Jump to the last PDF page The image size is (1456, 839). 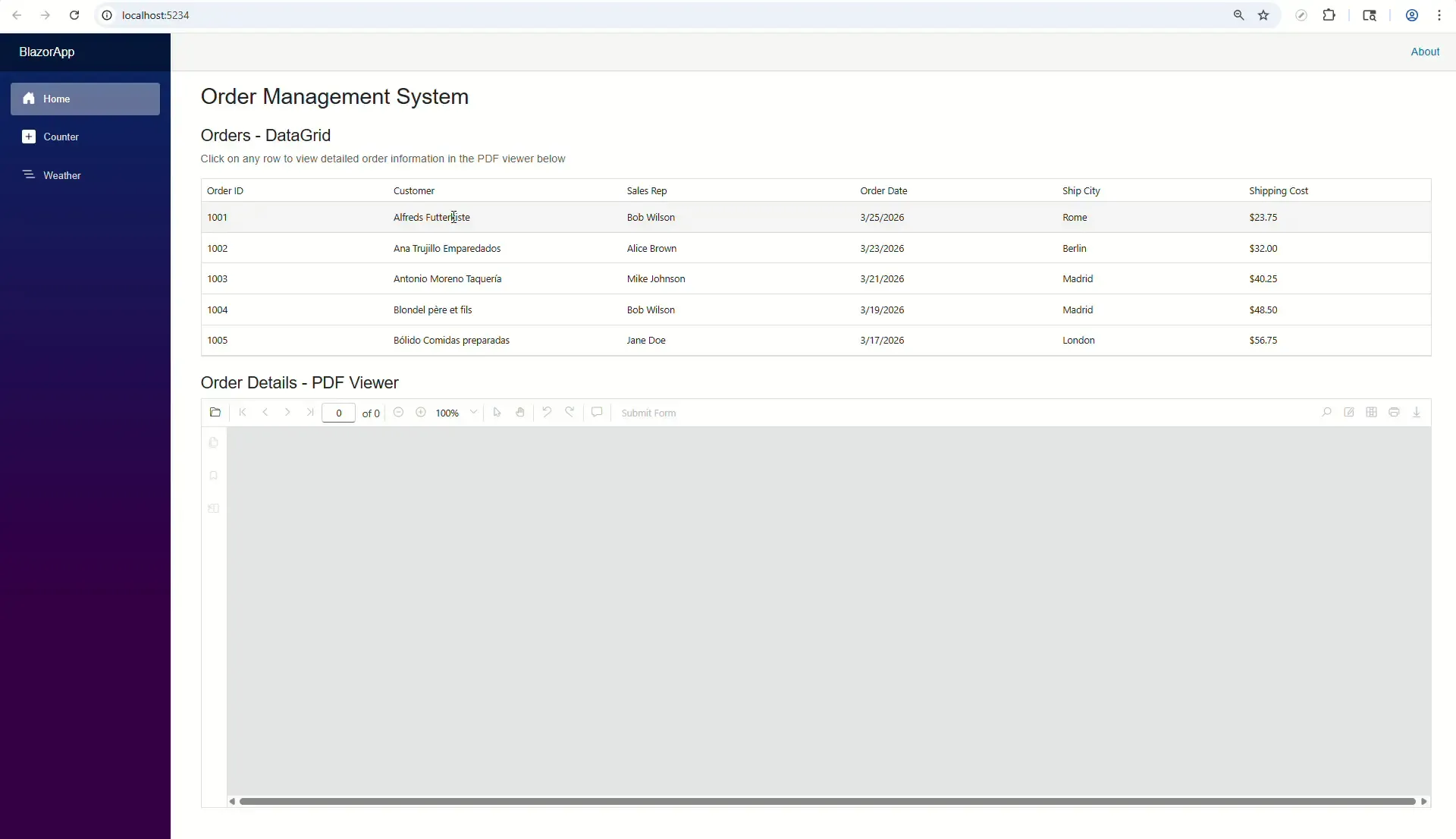click(310, 413)
